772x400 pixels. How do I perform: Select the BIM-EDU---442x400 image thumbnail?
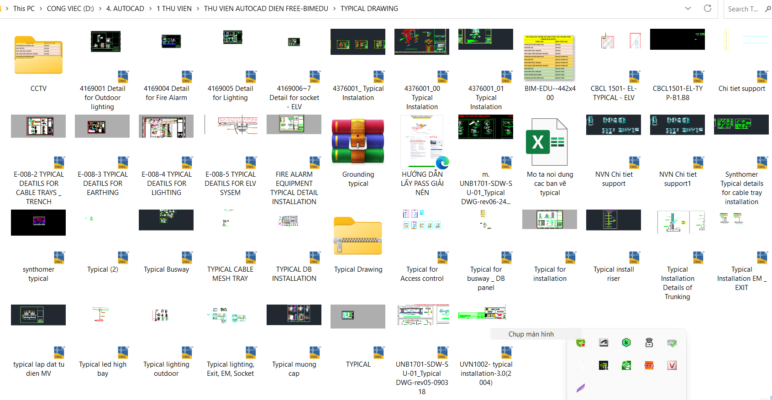[x=549, y=55]
